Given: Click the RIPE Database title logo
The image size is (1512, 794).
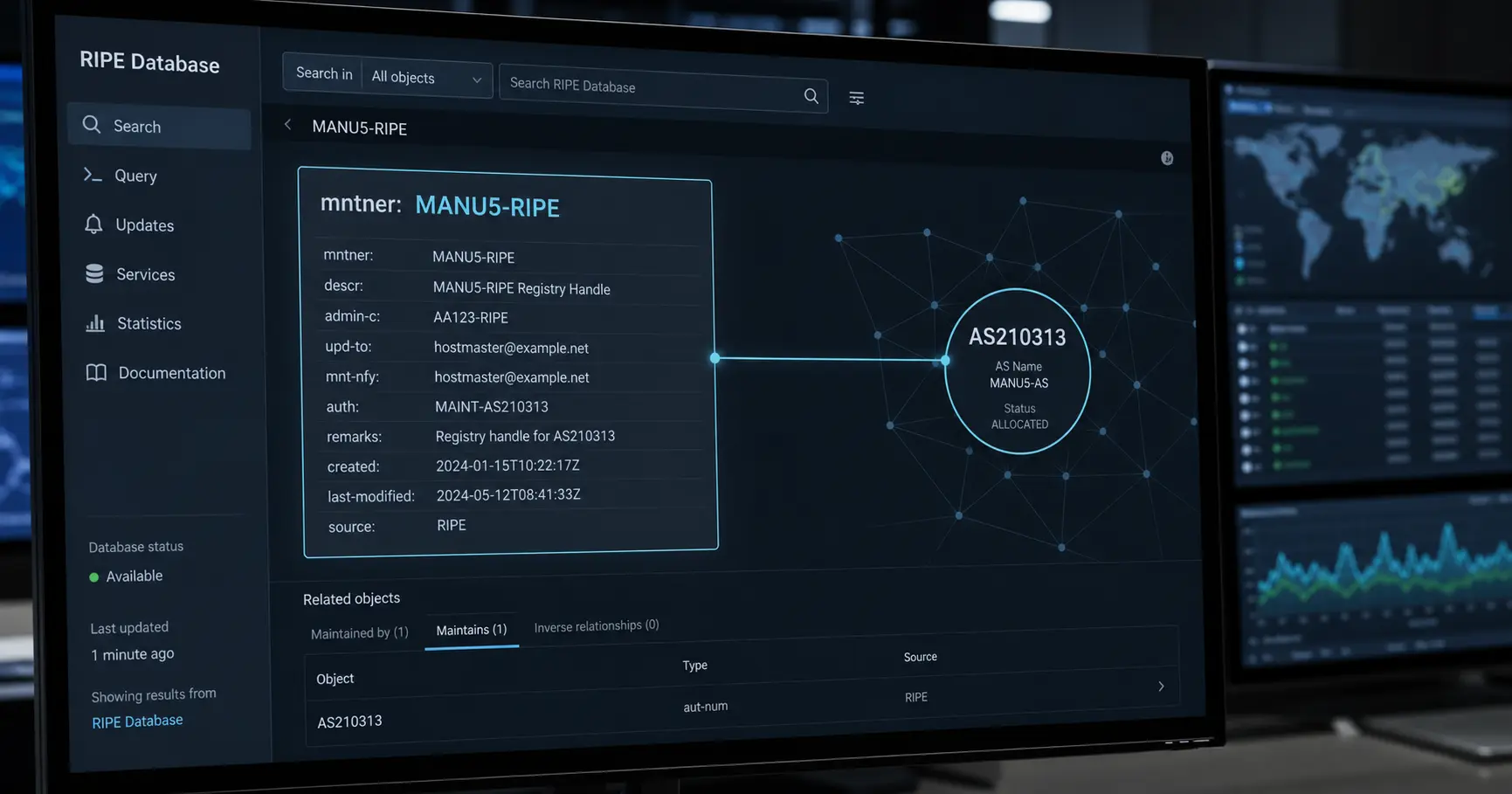Looking at the screenshot, I should [149, 62].
